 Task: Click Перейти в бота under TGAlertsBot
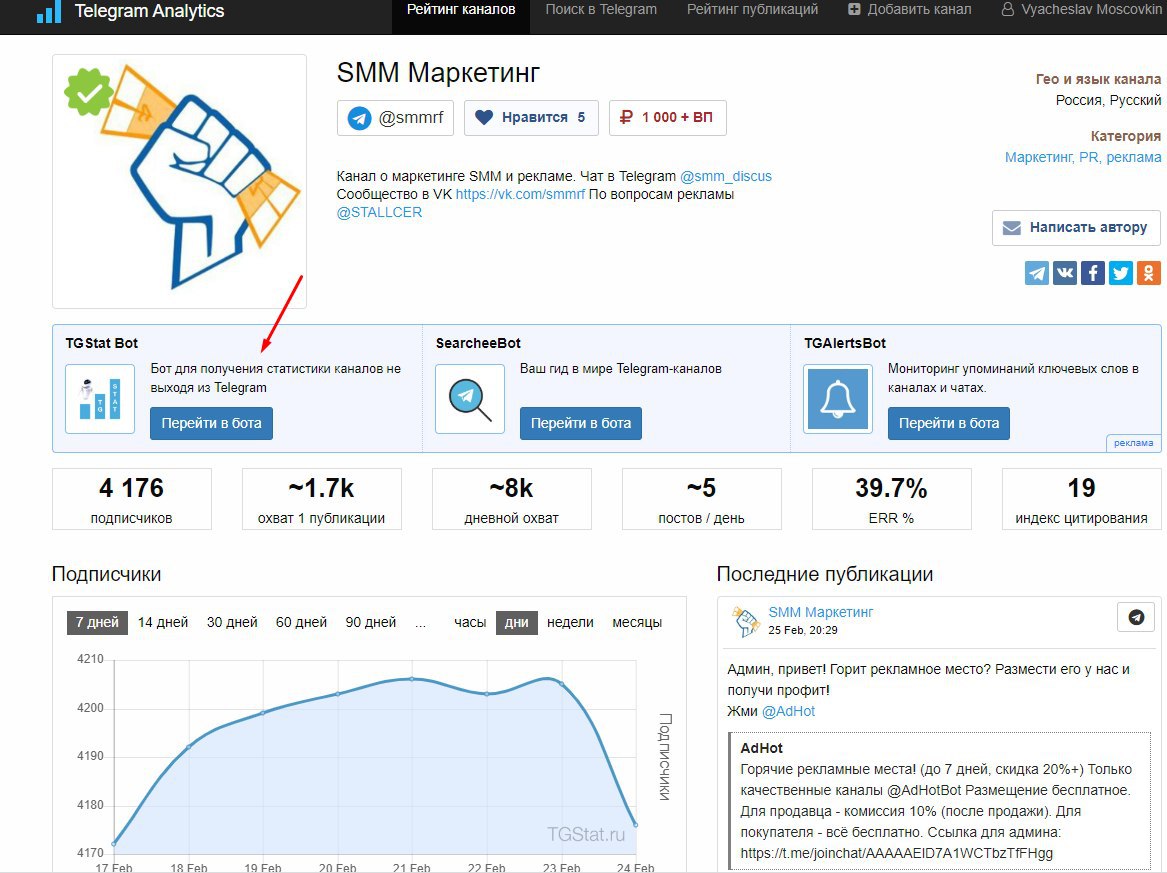pyautogui.click(x=949, y=423)
